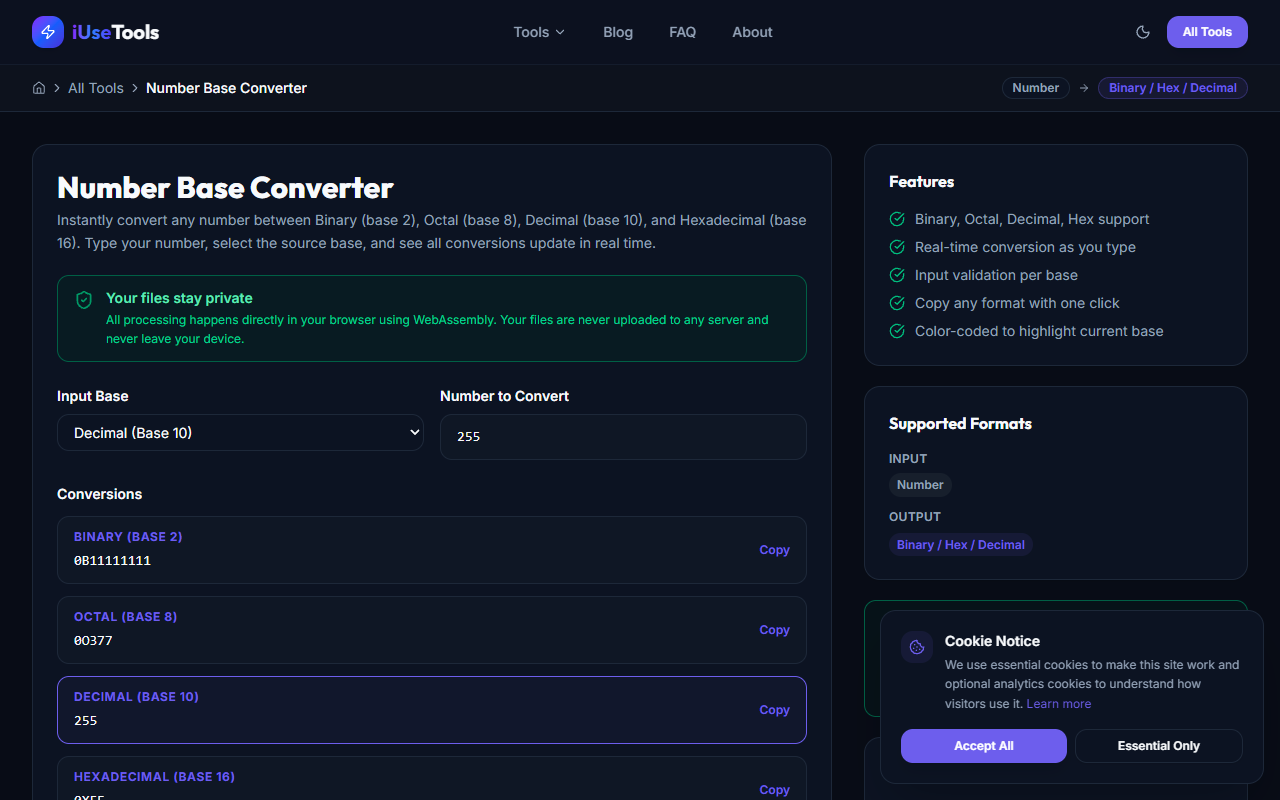
Task: Open the About page
Action: click(752, 31)
